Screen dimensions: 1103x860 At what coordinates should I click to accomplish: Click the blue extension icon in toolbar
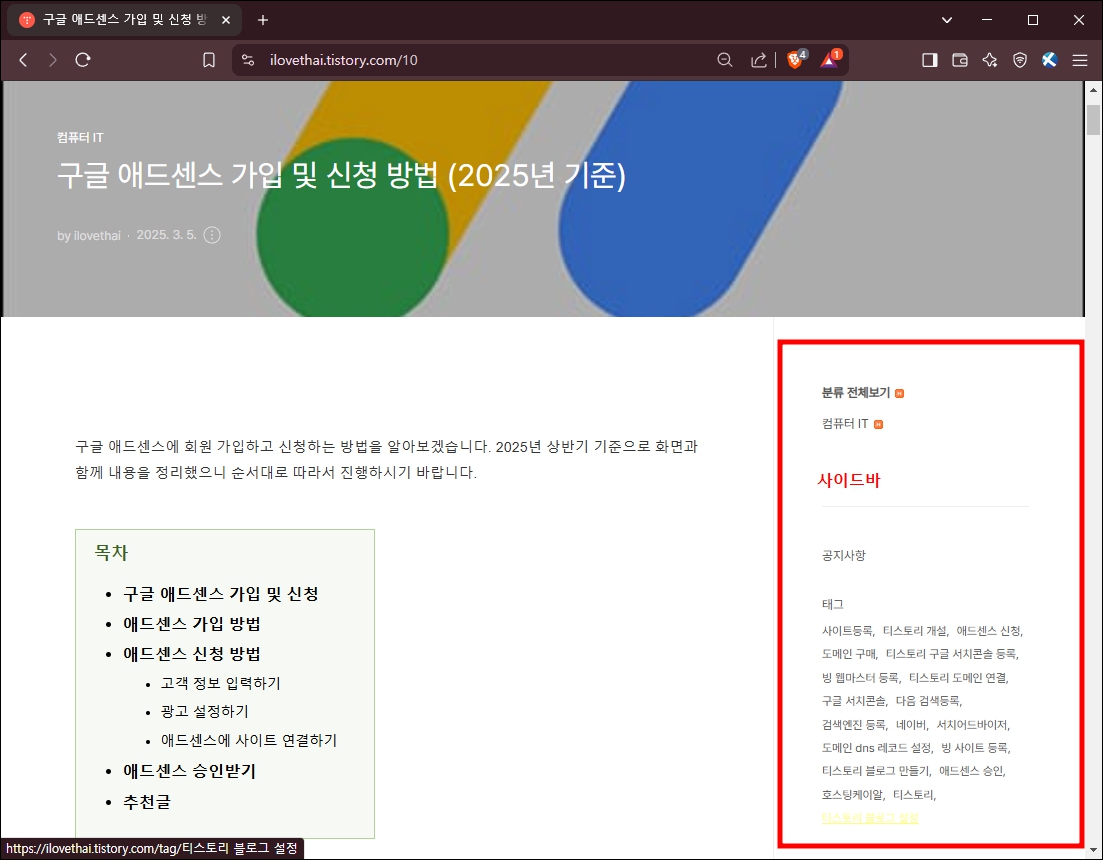tap(1050, 60)
